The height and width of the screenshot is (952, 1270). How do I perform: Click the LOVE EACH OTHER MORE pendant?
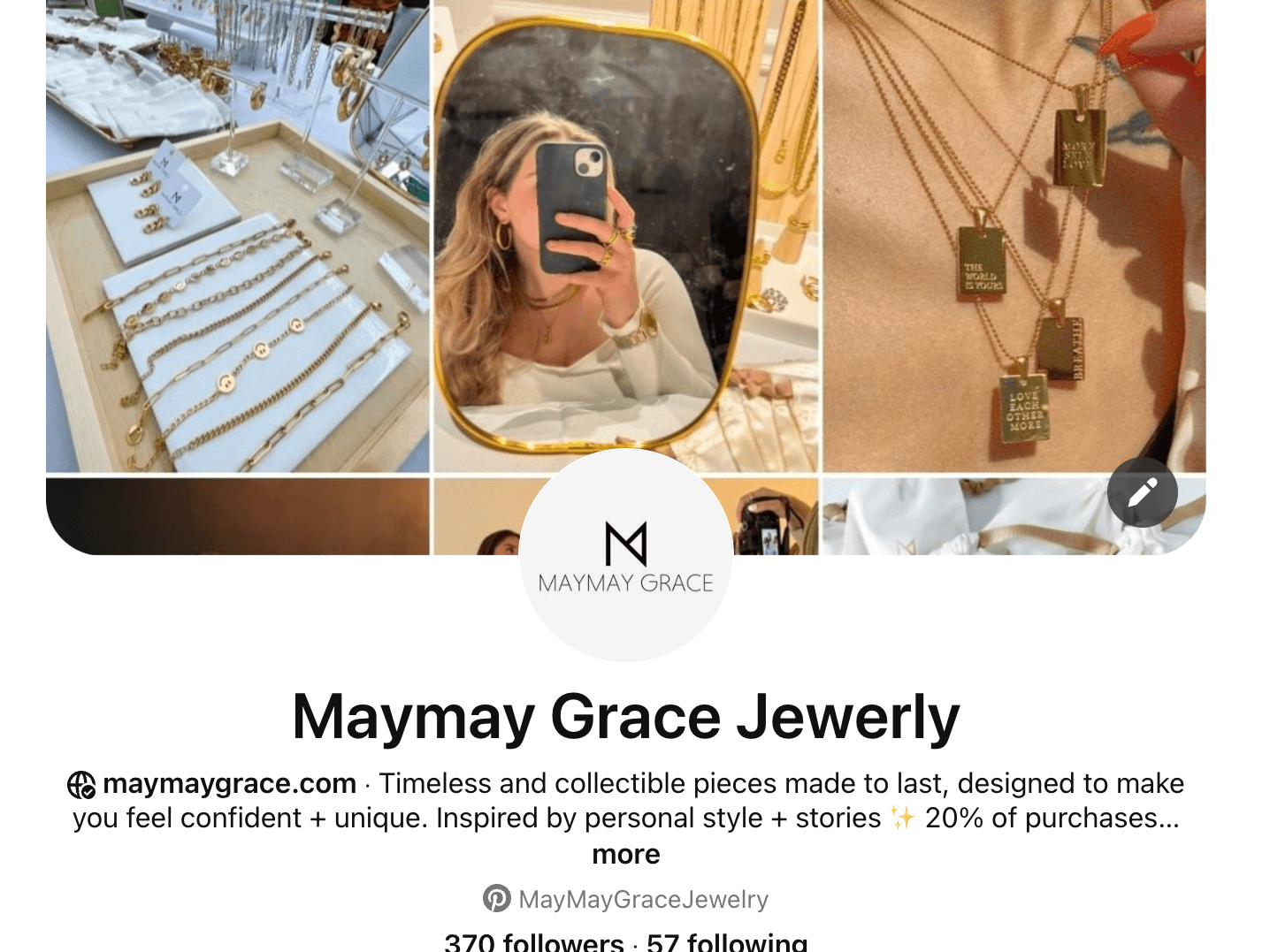pos(1024,408)
